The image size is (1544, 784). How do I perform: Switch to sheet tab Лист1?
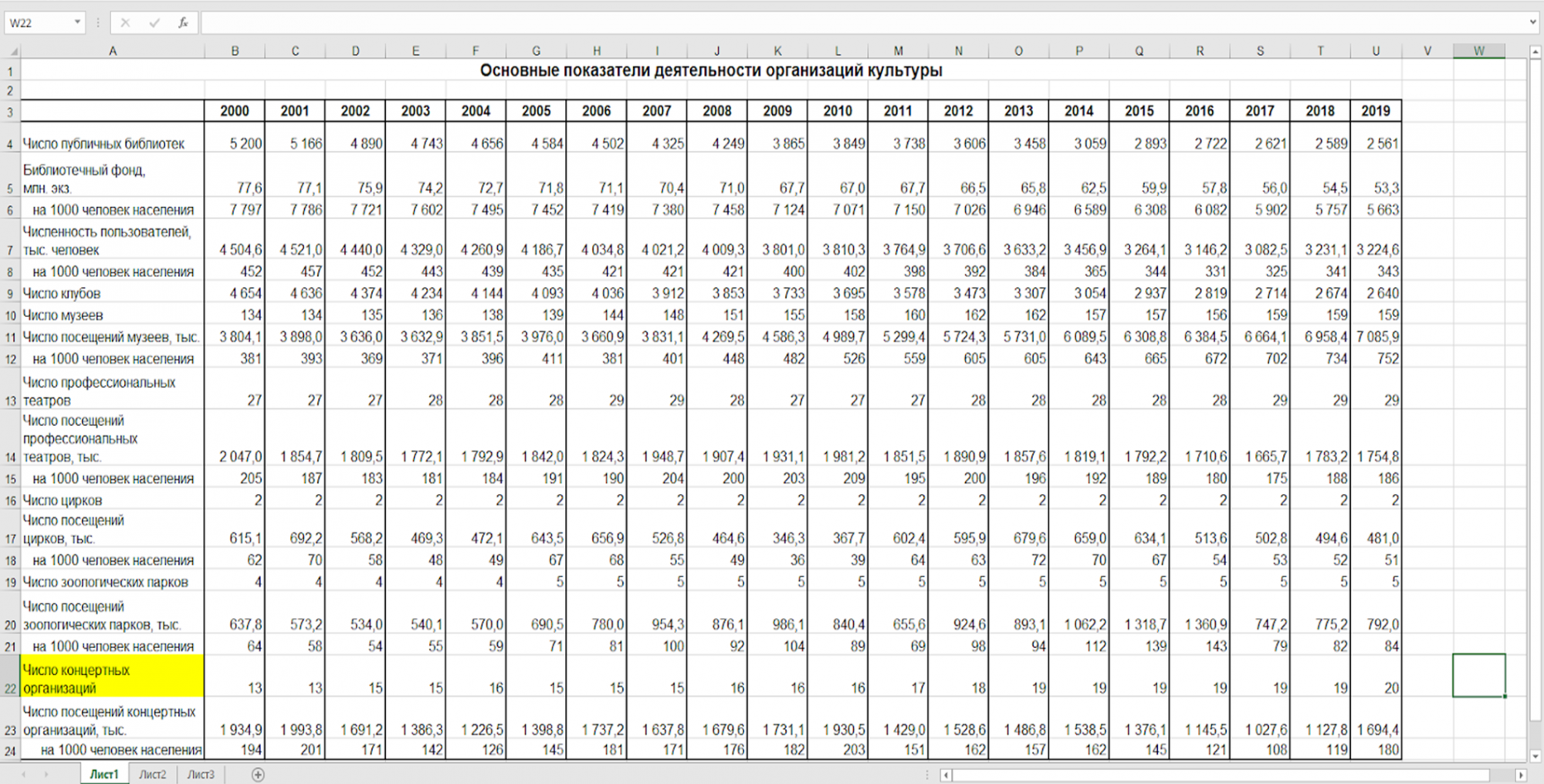point(103,774)
